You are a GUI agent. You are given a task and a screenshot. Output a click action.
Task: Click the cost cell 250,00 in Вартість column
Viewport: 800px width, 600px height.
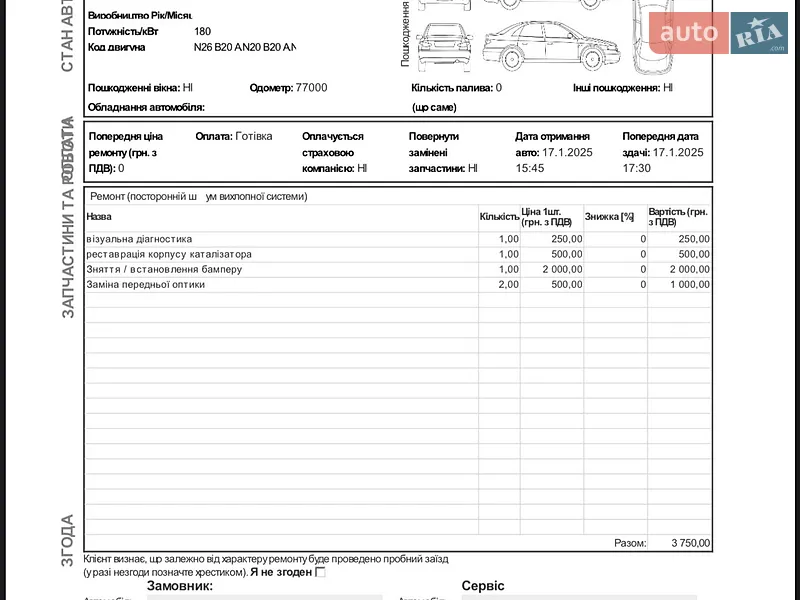click(x=694, y=239)
